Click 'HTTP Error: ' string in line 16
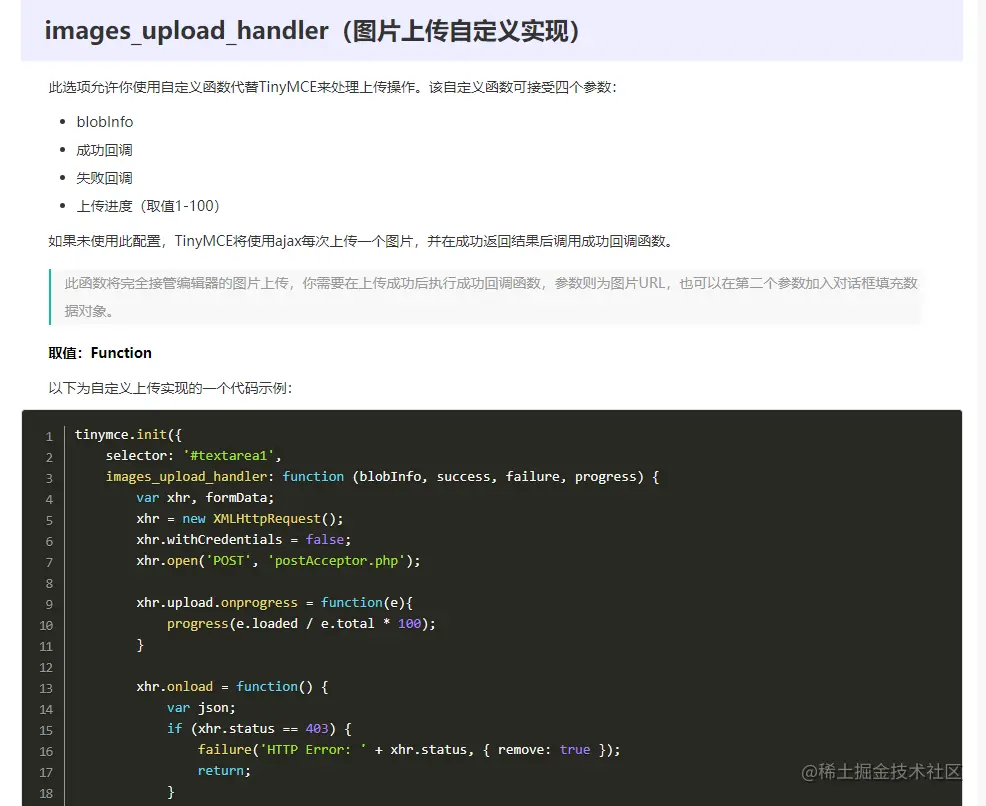 (313, 749)
